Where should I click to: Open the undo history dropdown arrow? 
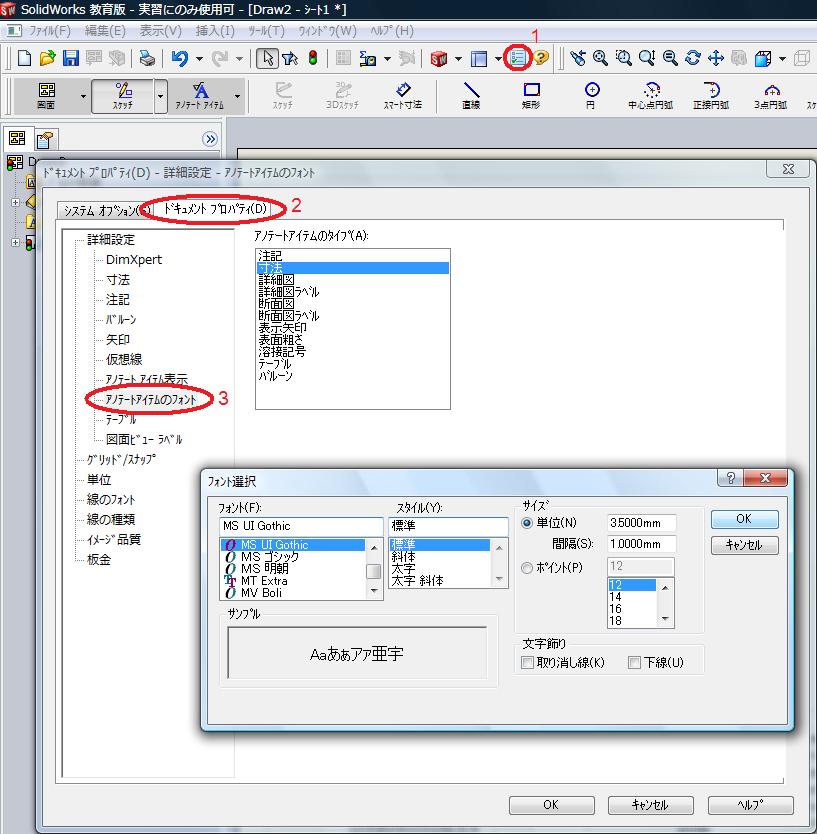pos(199,59)
